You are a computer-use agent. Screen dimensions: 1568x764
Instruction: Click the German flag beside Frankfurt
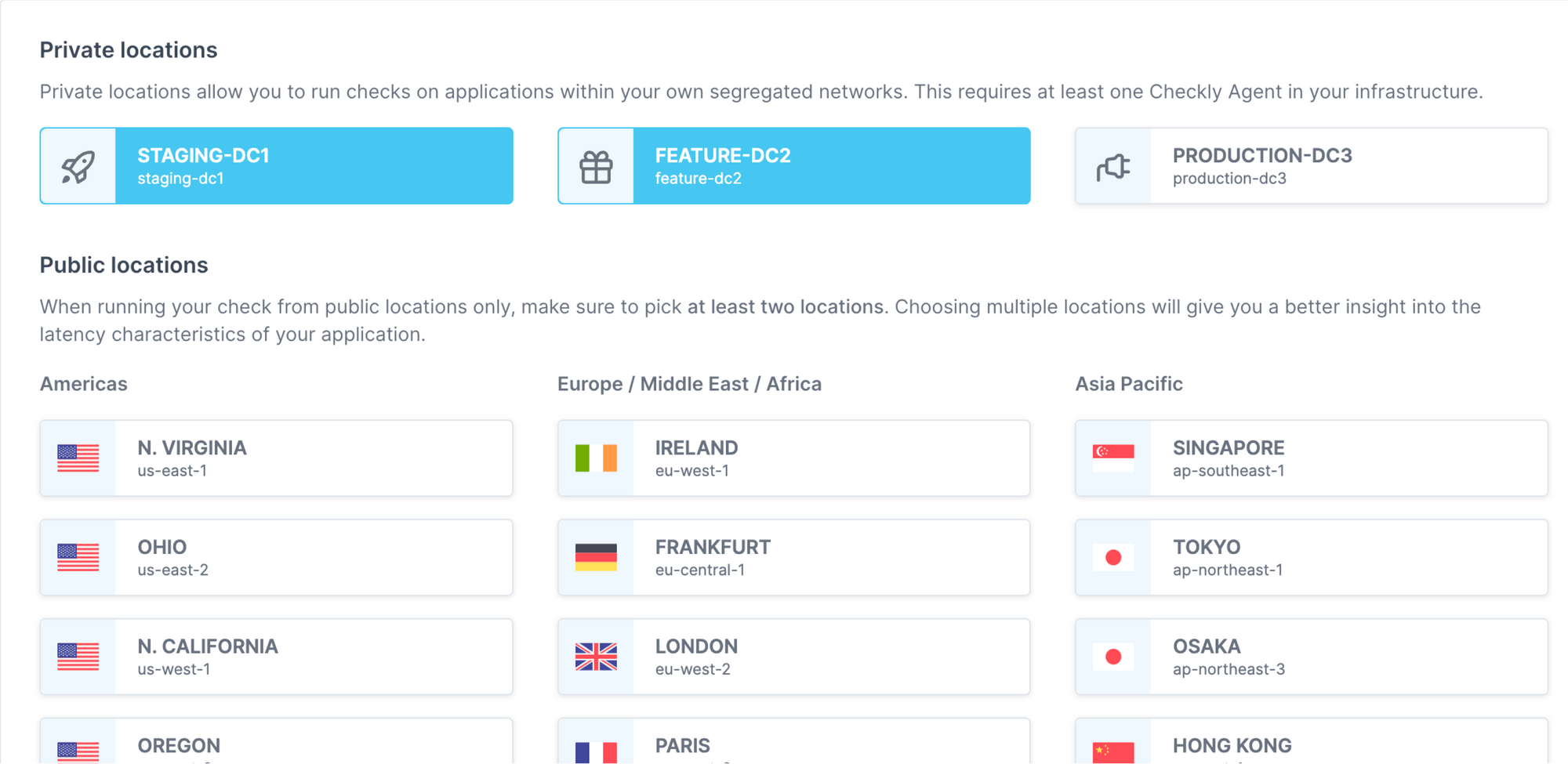(x=596, y=557)
